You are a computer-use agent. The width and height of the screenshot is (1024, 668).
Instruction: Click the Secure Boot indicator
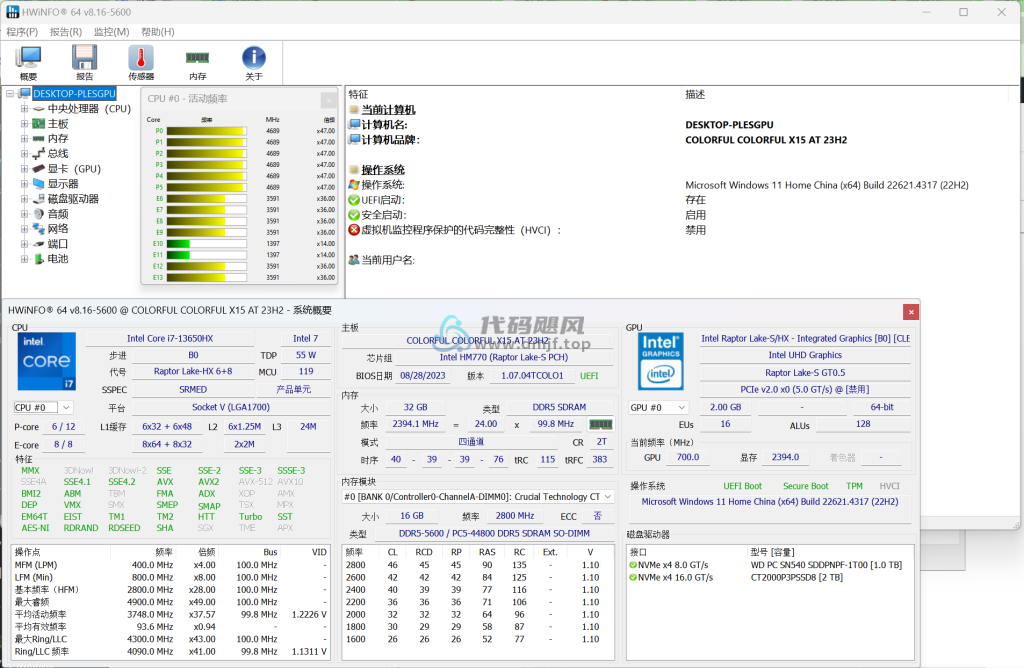(805, 486)
